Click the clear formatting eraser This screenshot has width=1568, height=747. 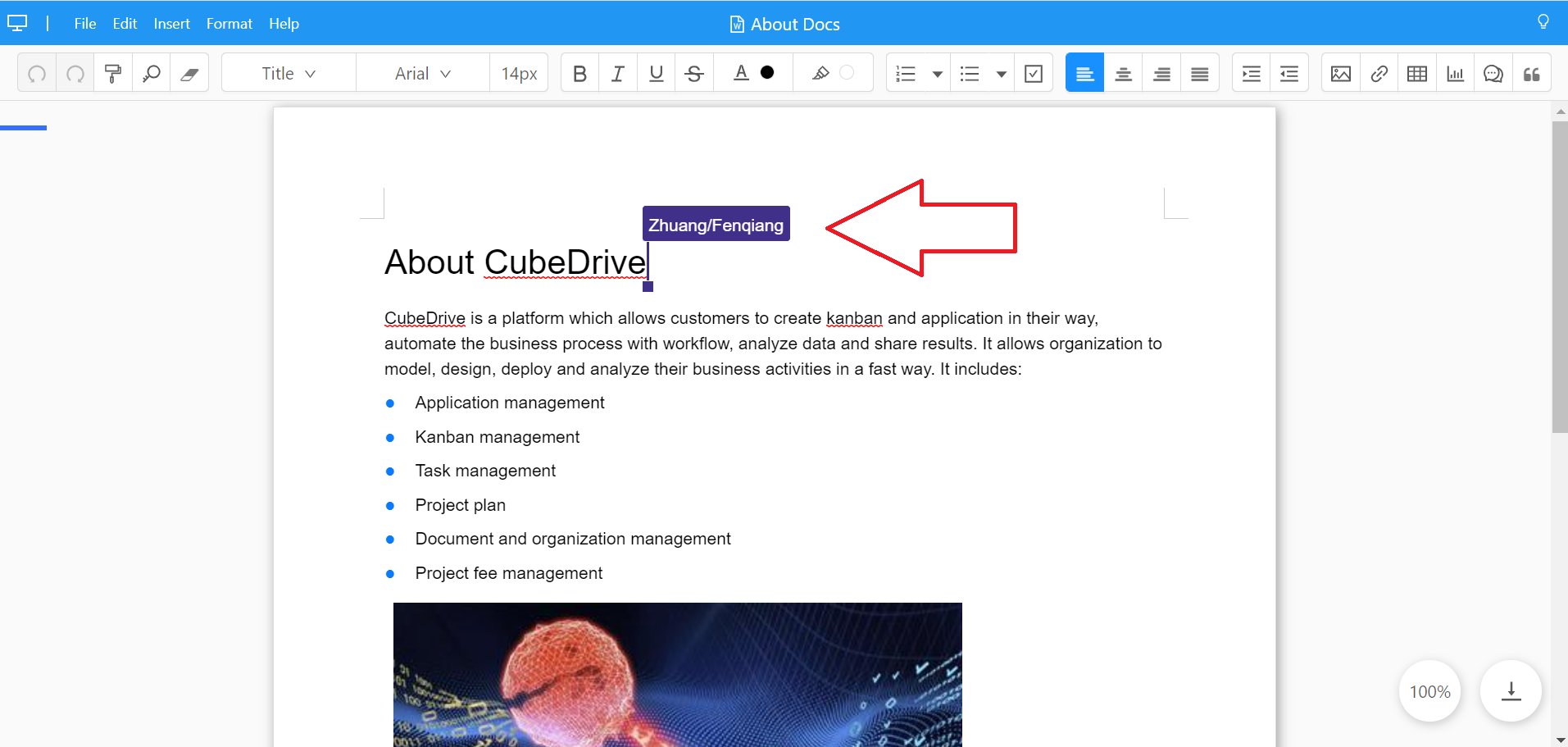[x=189, y=74]
